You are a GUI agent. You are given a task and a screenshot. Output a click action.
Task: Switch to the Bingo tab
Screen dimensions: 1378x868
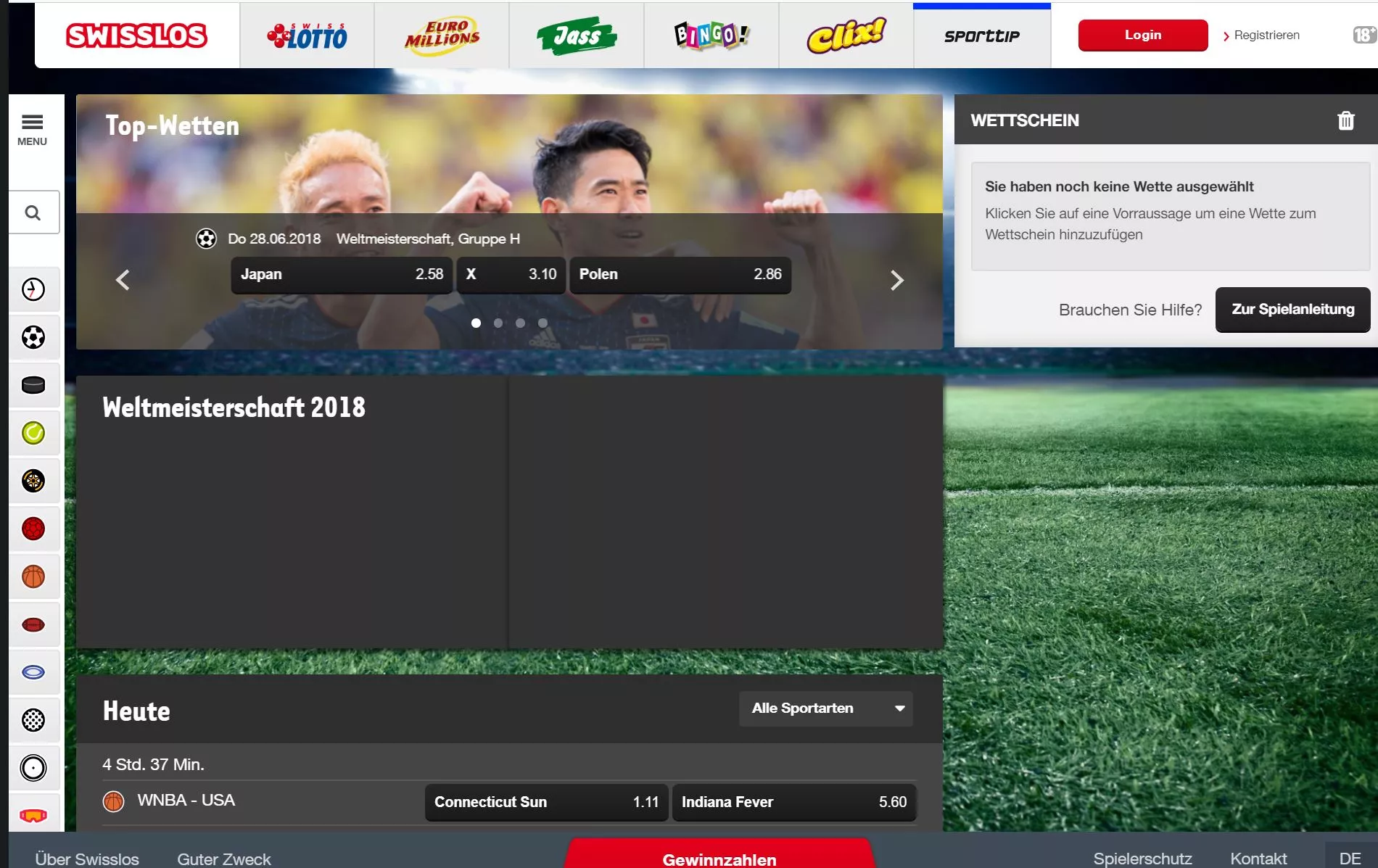[711, 36]
